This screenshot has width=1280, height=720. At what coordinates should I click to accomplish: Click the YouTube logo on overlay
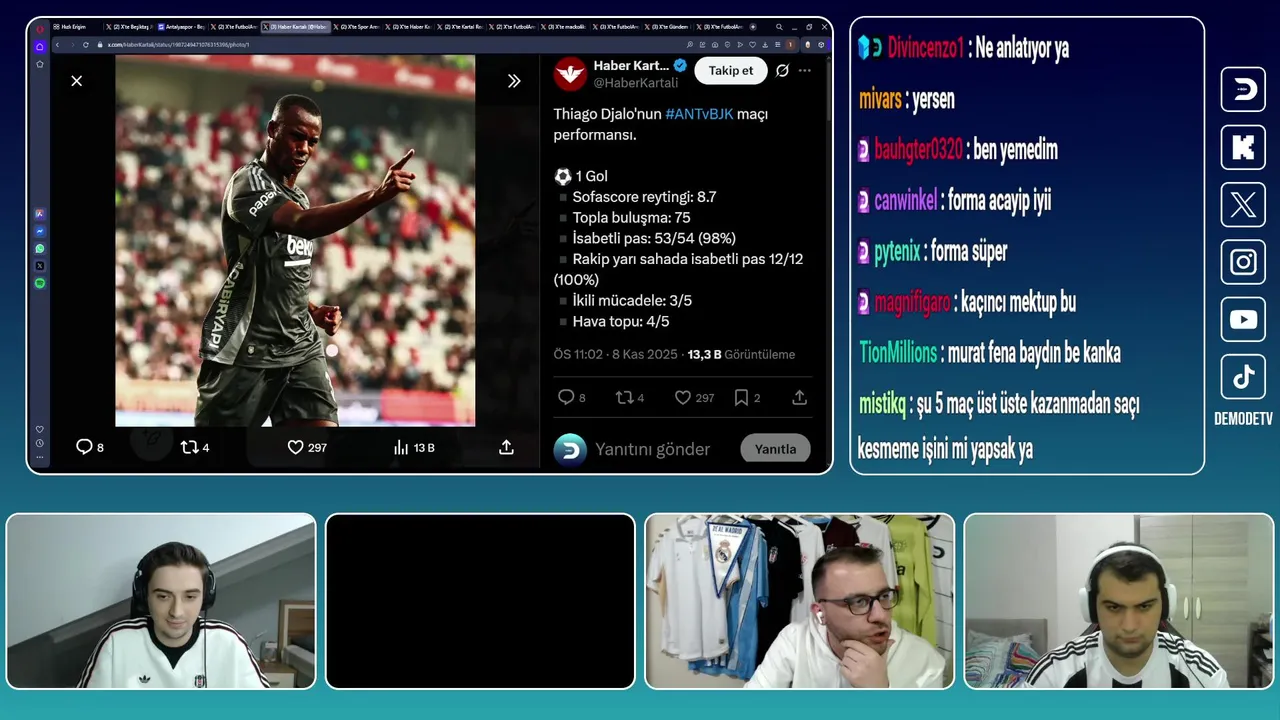tap(1243, 319)
